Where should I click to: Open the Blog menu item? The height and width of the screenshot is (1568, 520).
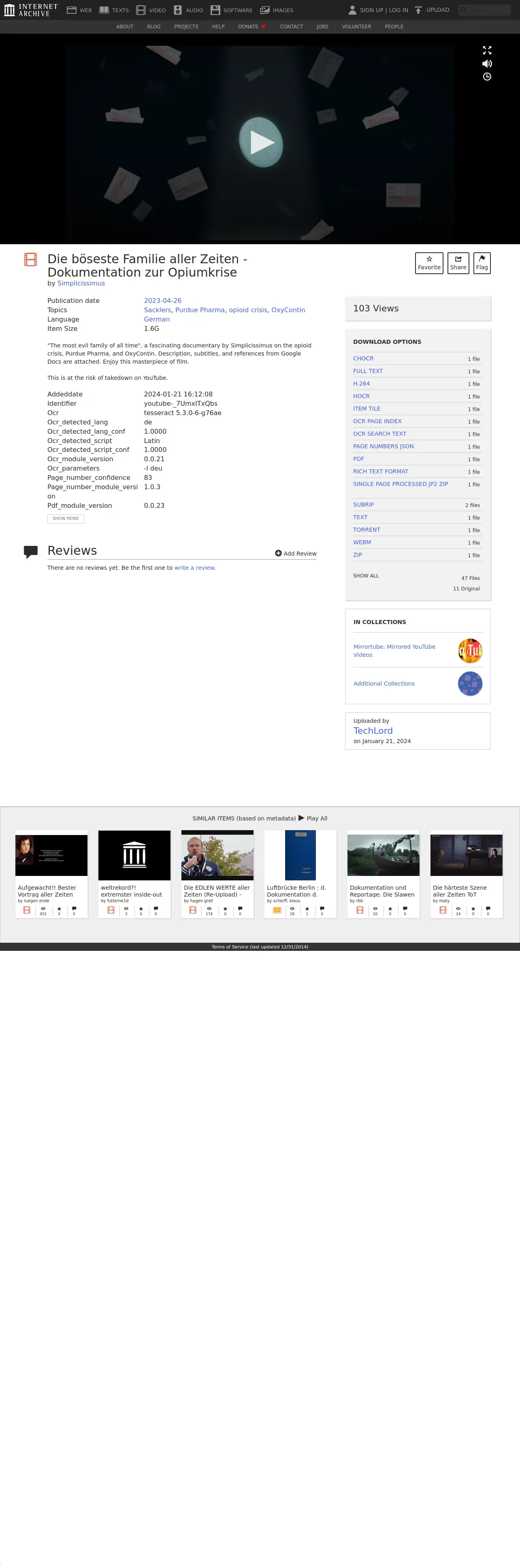[154, 27]
